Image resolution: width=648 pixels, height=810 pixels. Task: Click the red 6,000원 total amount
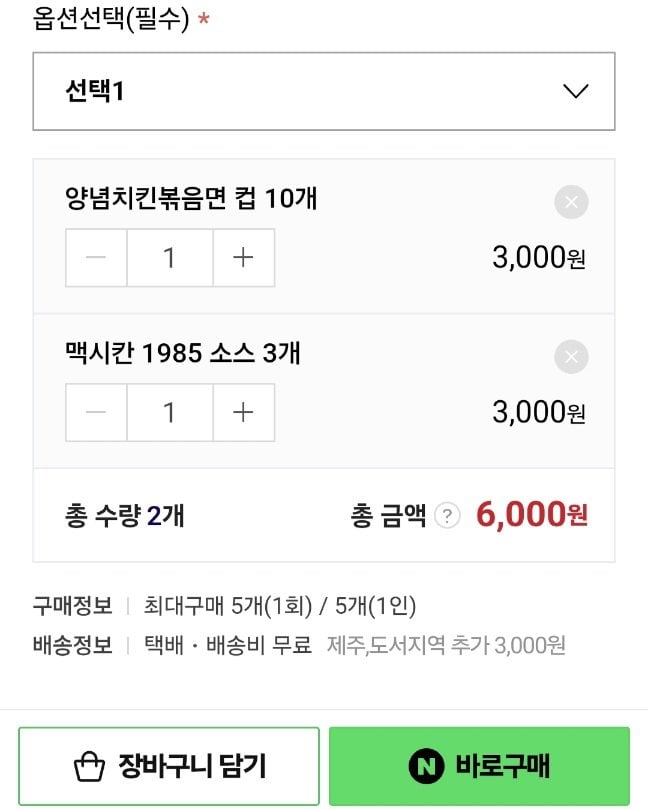pyautogui.click(x=532, y=515)
